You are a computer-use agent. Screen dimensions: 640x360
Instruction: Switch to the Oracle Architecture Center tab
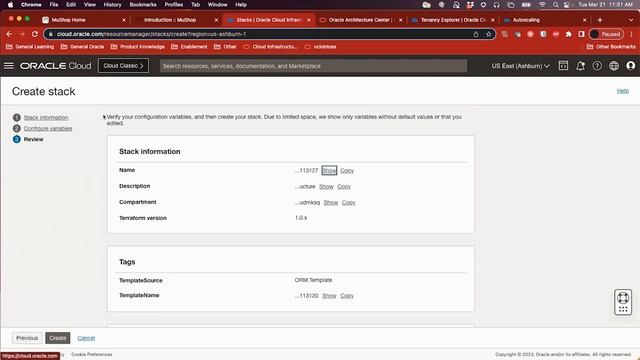pos(360,20)
